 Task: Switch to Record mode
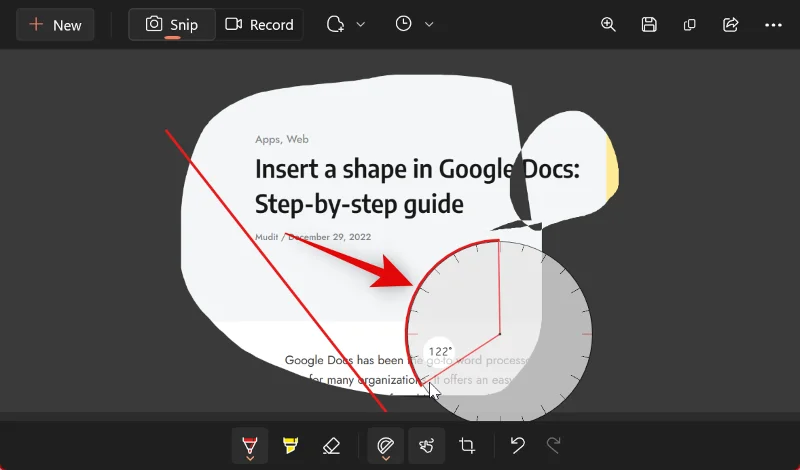(260, 25)
